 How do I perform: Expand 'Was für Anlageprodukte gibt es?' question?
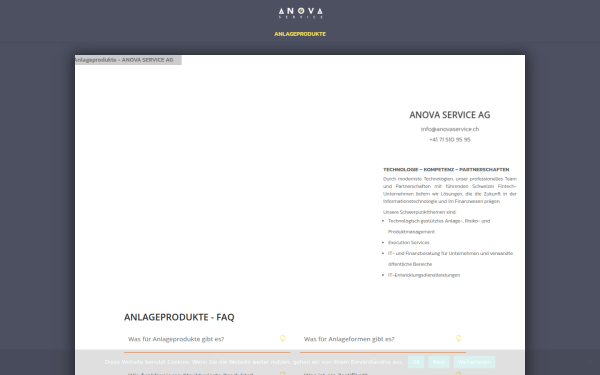[207, 339]
